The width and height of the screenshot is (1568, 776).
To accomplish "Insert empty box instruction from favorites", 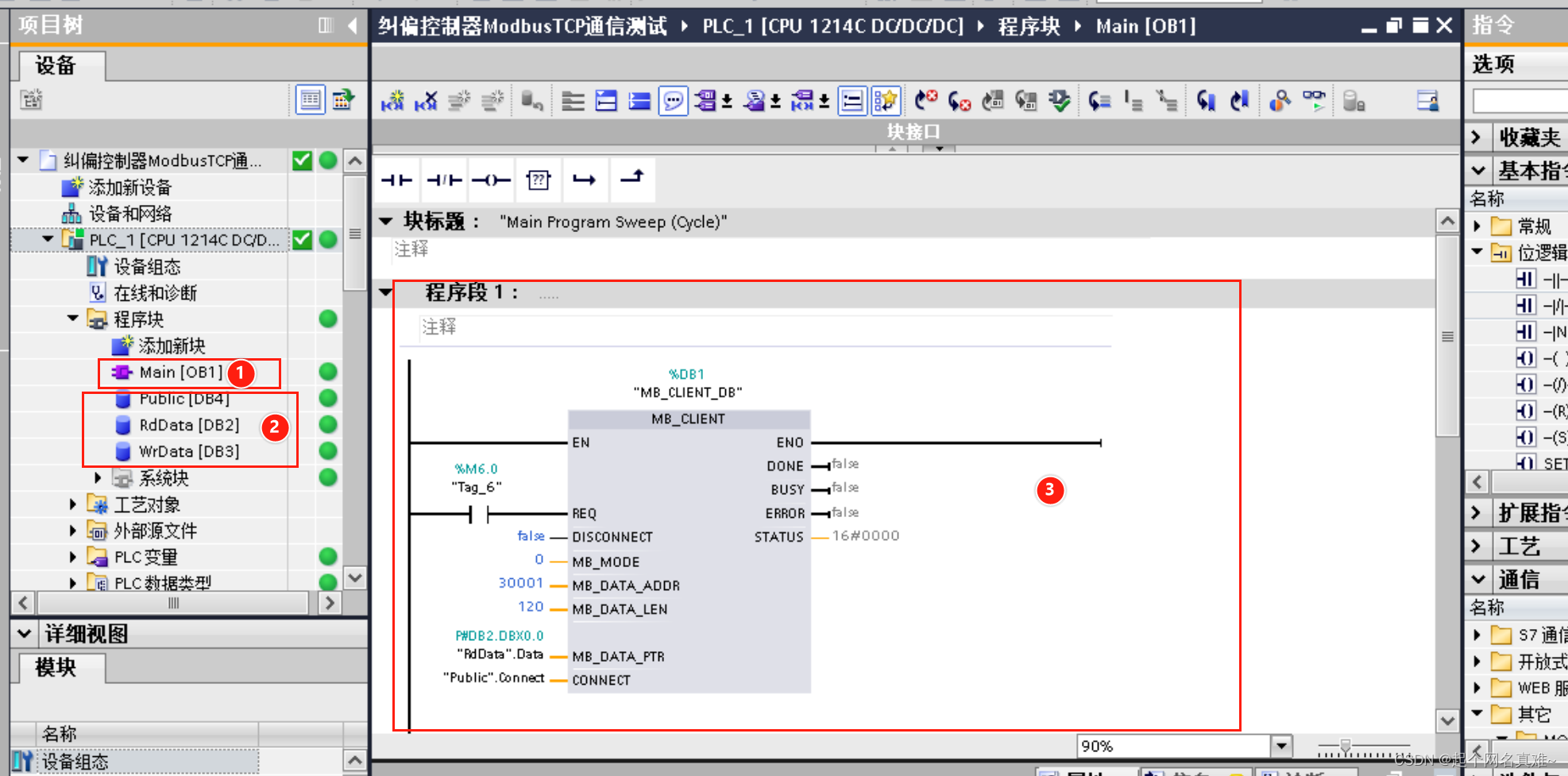I will click(x=539, y=180).
